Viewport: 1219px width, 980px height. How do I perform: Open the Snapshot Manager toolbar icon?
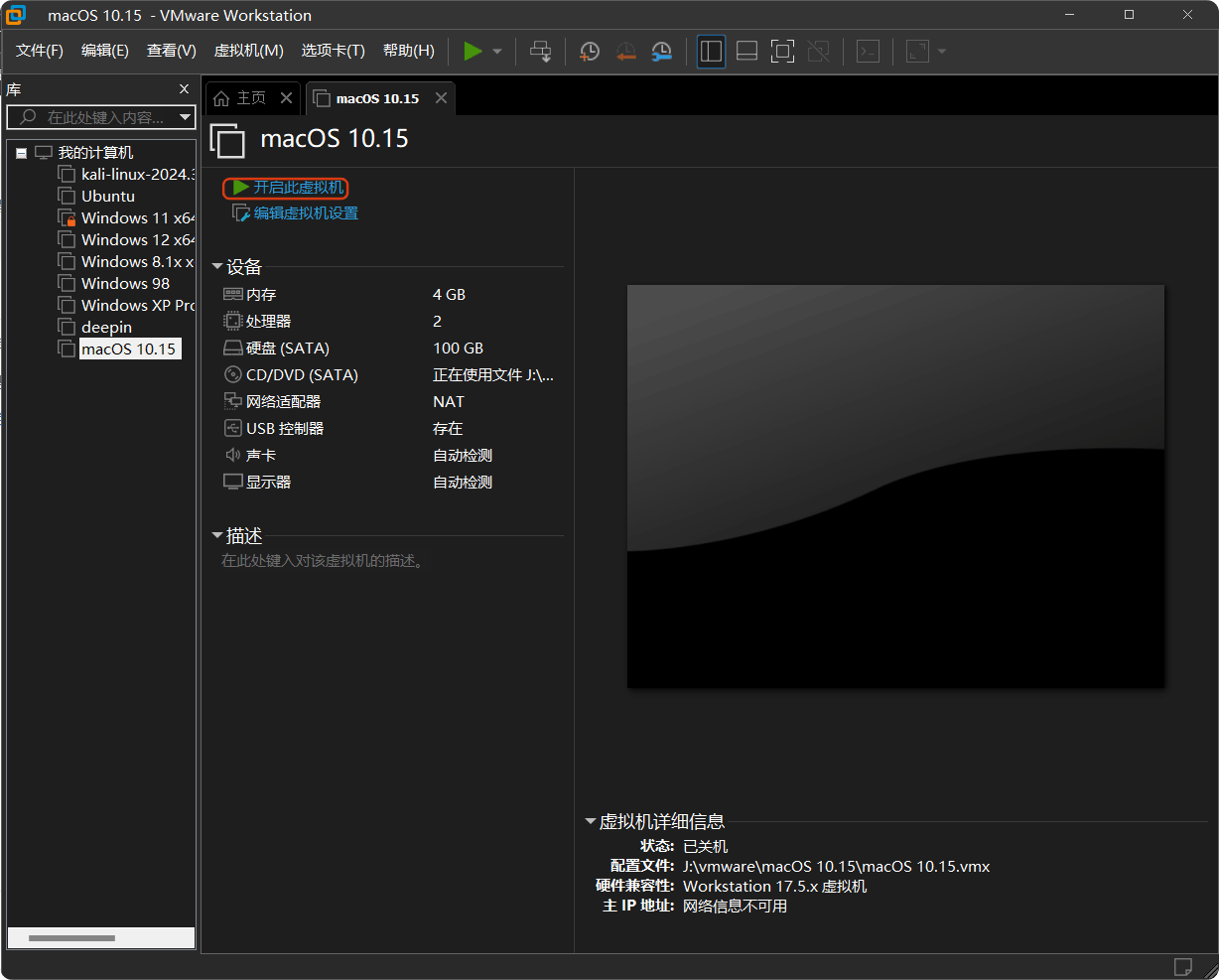(661, 51)
